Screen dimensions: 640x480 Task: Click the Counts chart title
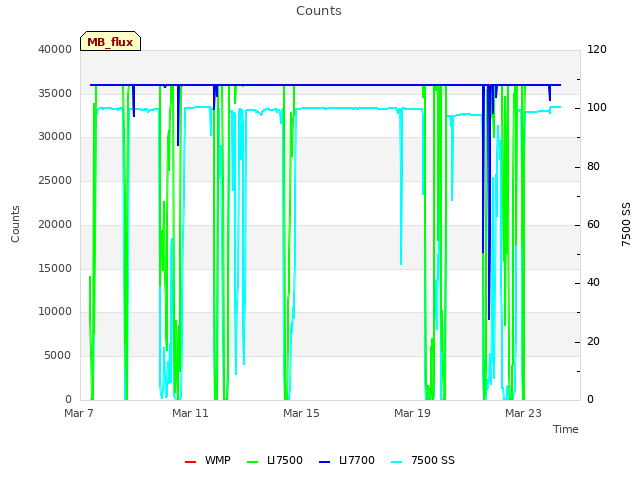(319, 11)
